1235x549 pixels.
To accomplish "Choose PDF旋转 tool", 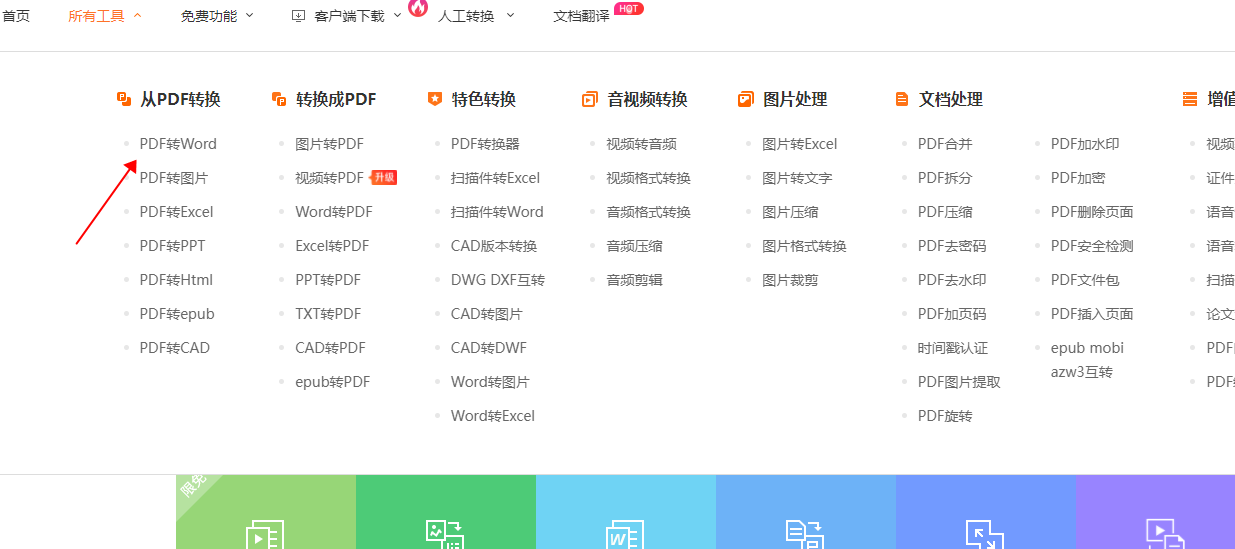I will pos(946,416).
